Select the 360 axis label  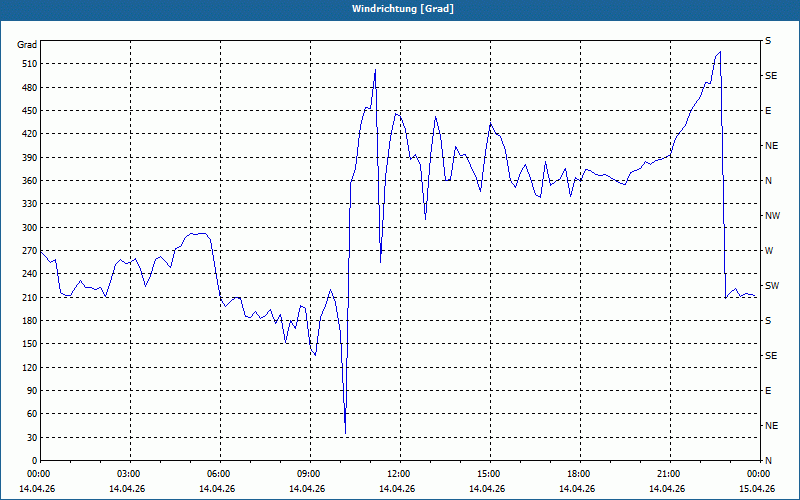(30, 181)
